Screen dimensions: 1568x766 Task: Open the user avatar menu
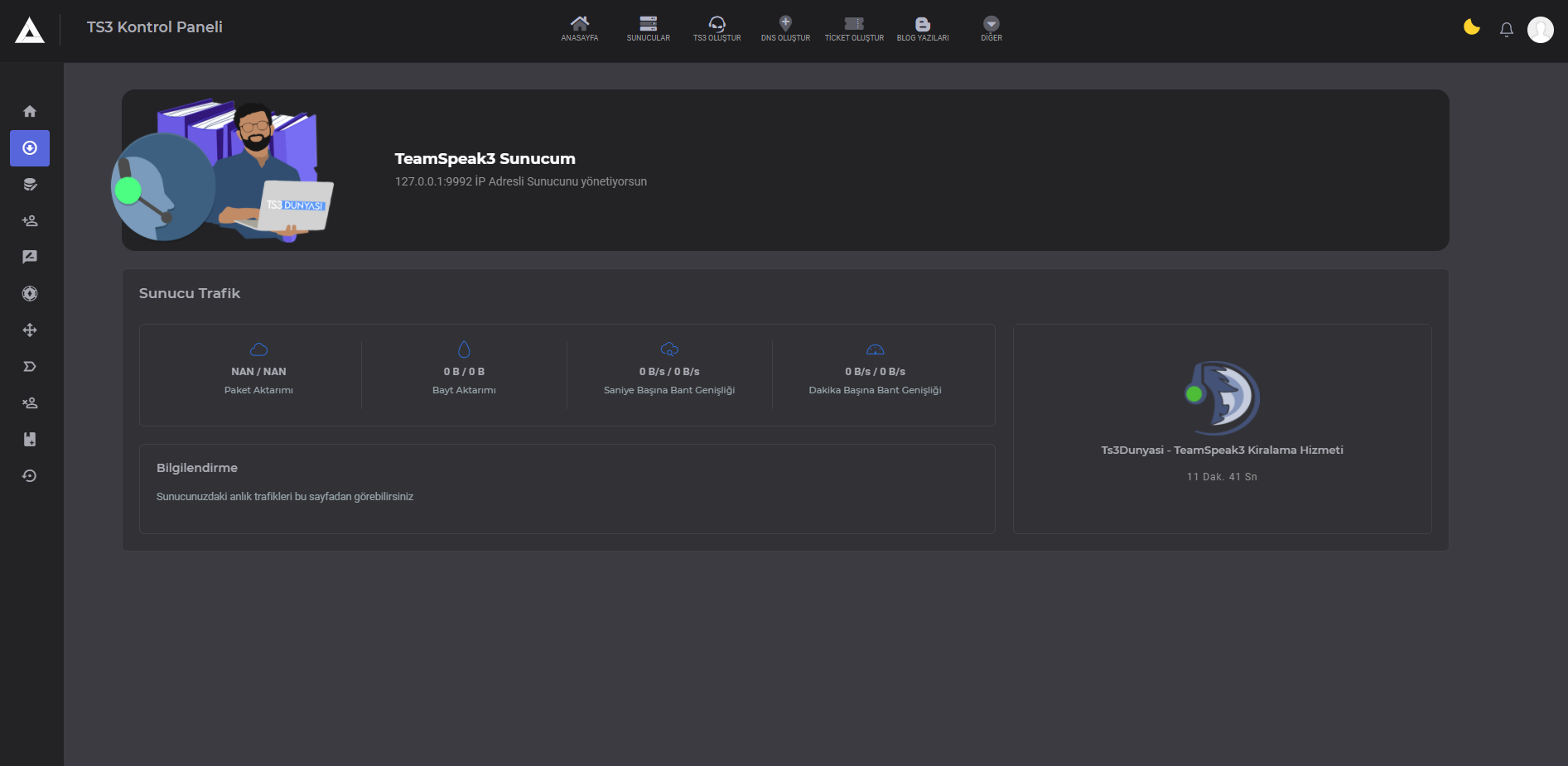tap(1540, 30)
